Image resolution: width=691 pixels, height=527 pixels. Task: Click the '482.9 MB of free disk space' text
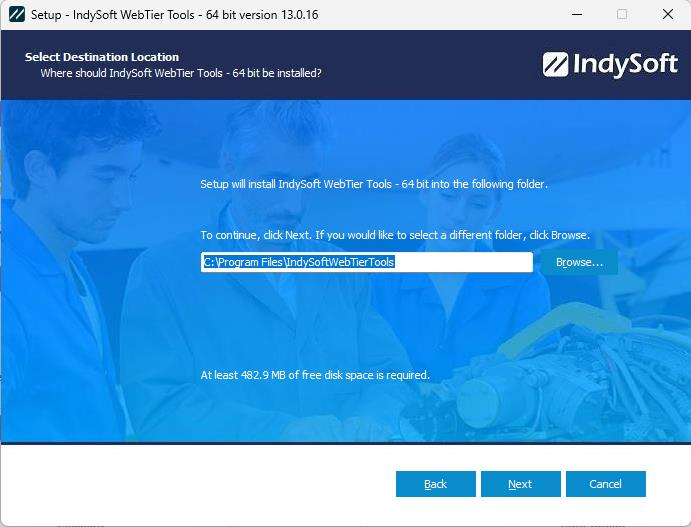(x=315, y=375)
